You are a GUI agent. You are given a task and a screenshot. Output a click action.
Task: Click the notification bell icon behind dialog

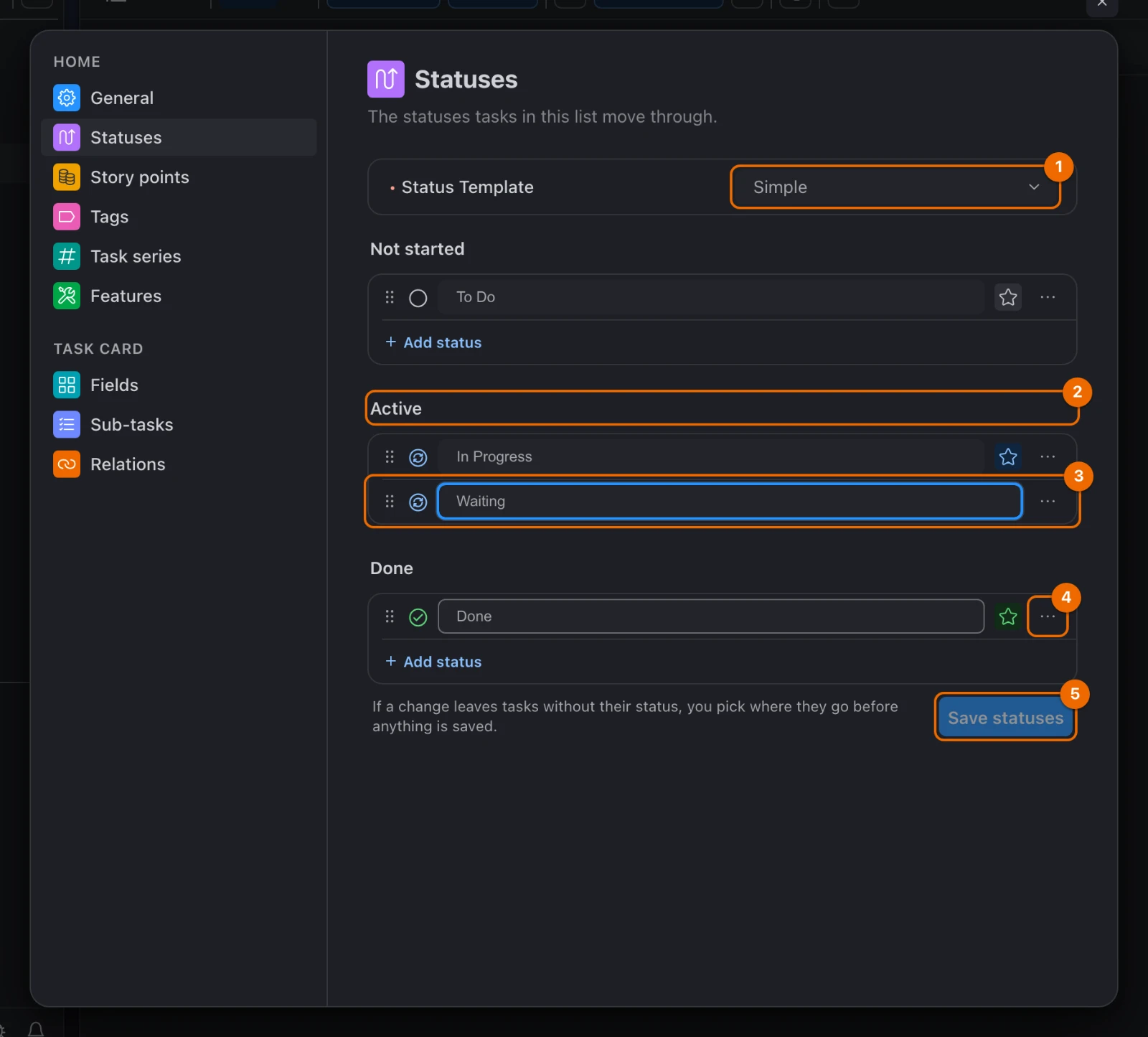[36, 1030]
